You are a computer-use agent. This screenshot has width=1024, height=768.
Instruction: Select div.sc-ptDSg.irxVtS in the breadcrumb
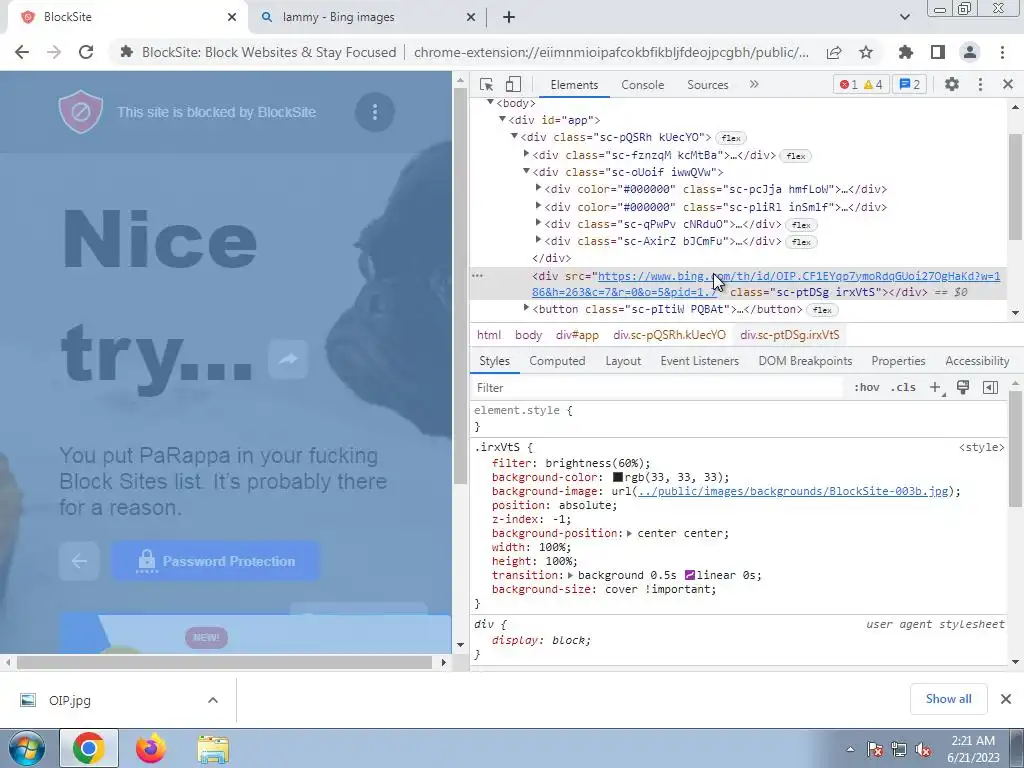(x=790, y=335)
